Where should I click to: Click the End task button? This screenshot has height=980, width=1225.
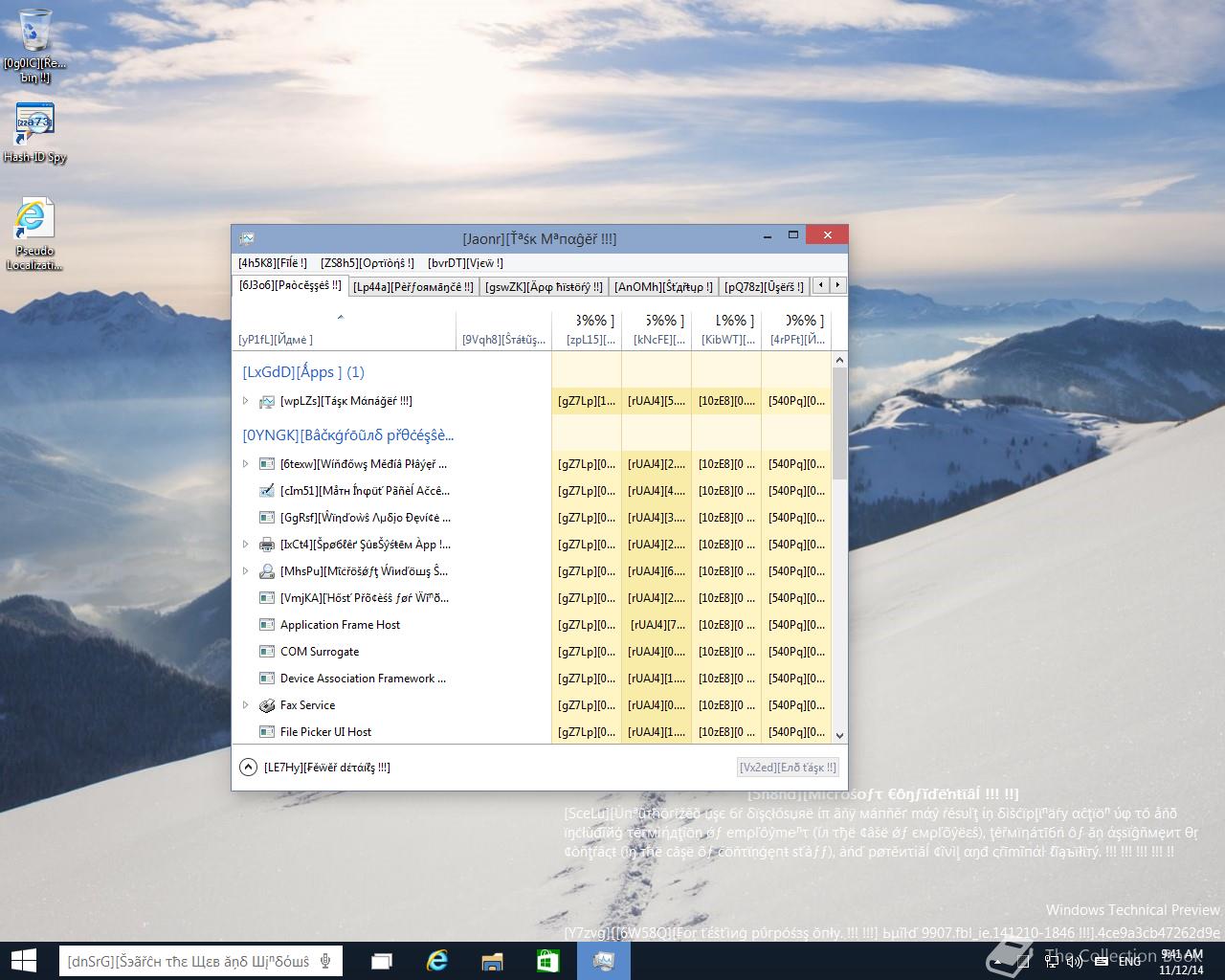click(x=789, y=768)
